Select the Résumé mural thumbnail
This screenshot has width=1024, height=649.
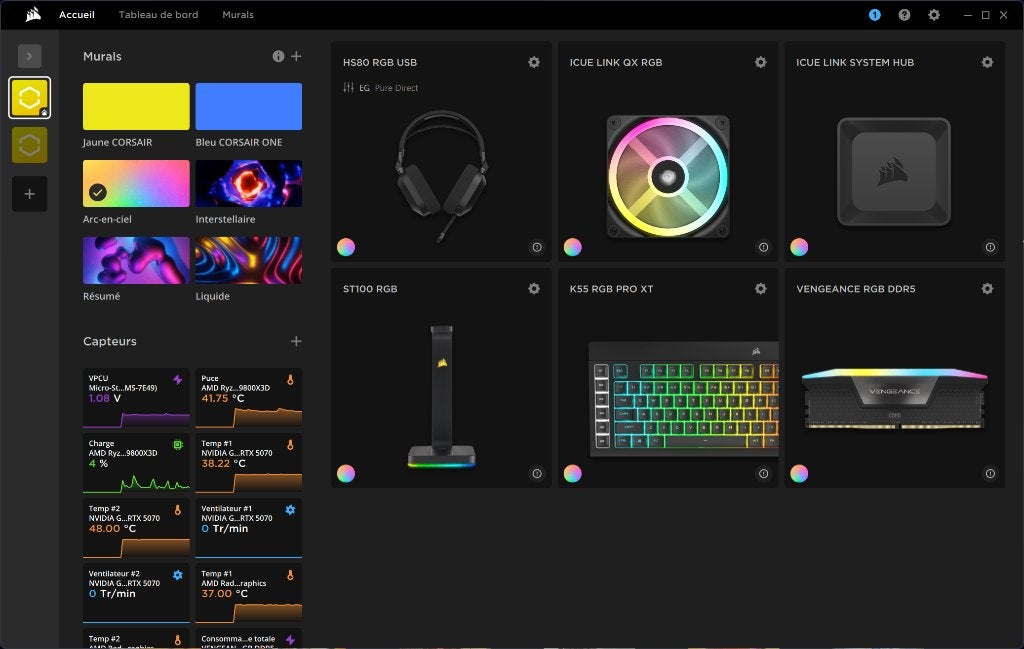(x=136, y=261)
